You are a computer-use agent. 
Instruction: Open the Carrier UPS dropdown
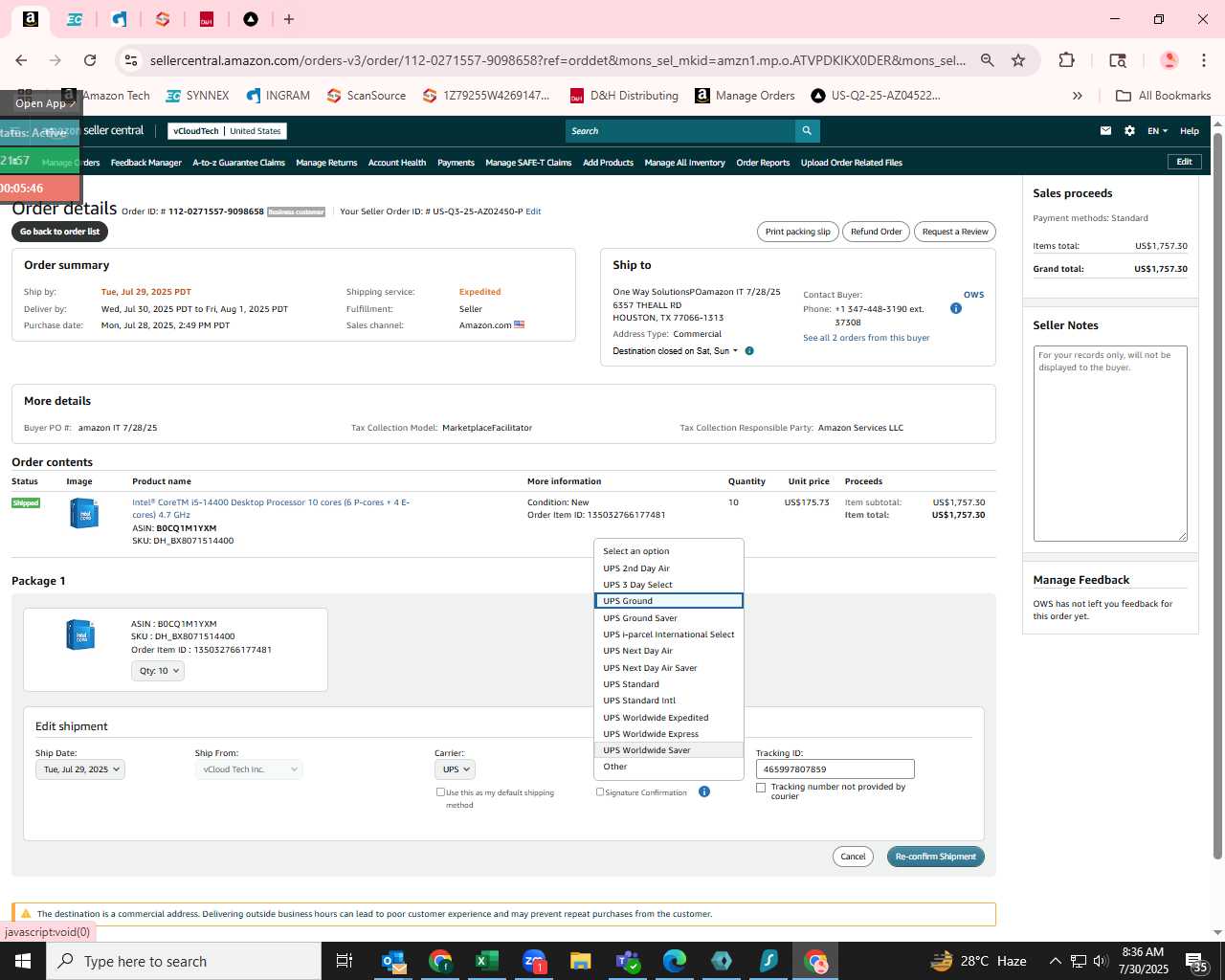[x=455, y=769]
